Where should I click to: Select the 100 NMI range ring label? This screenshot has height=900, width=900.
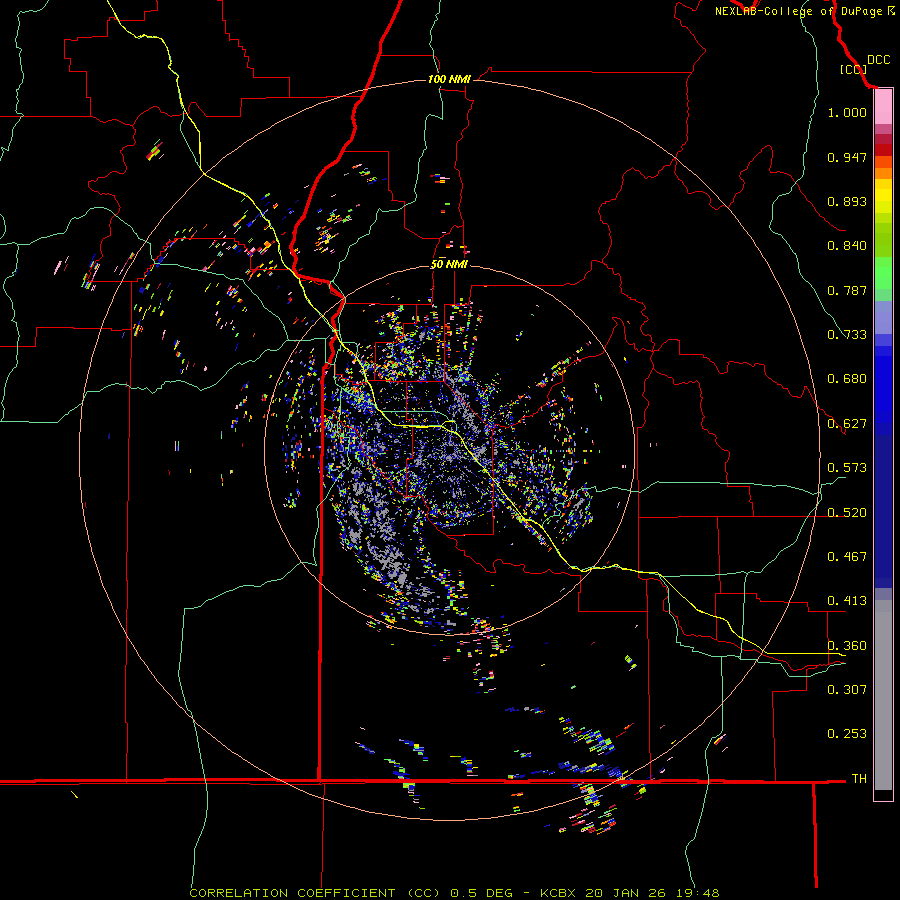[x=449, y=79]
